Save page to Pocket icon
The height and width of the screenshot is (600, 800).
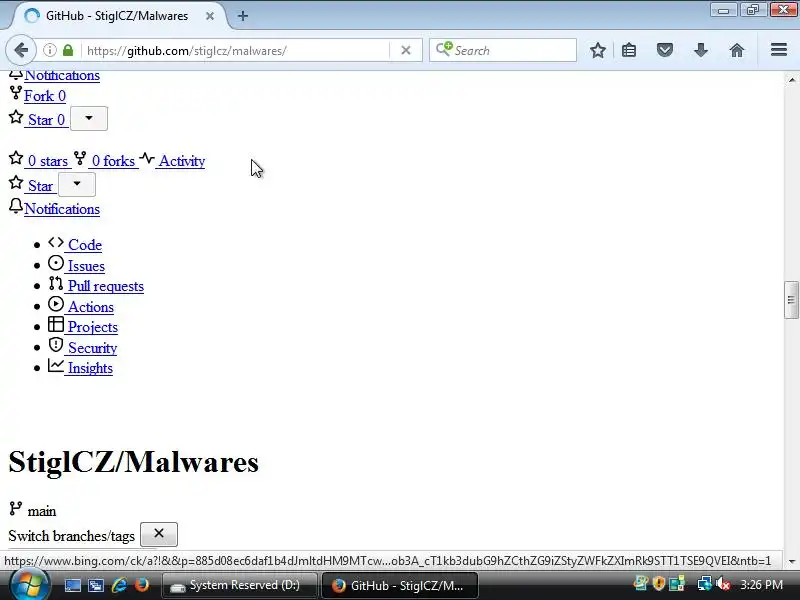click(x=665, y=50)
